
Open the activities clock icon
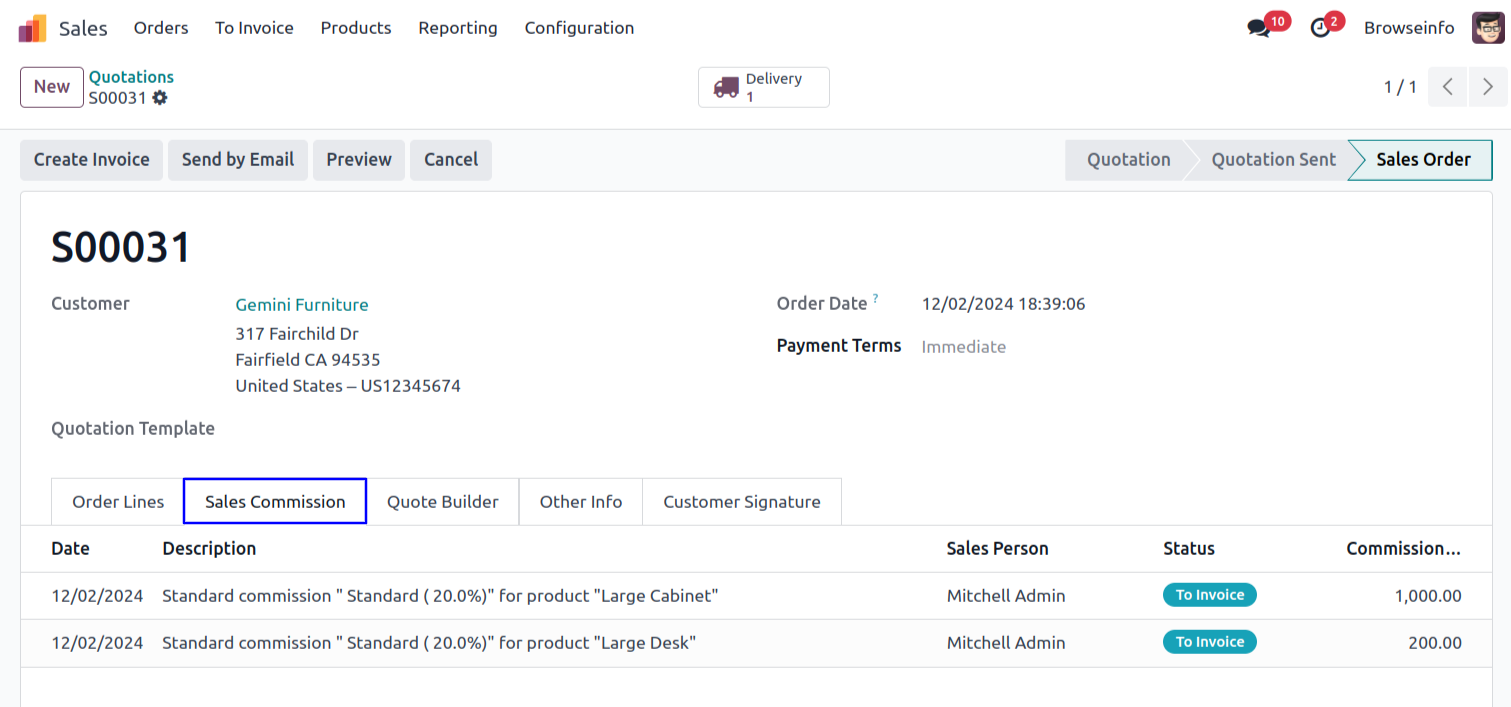coord(1321,28)
